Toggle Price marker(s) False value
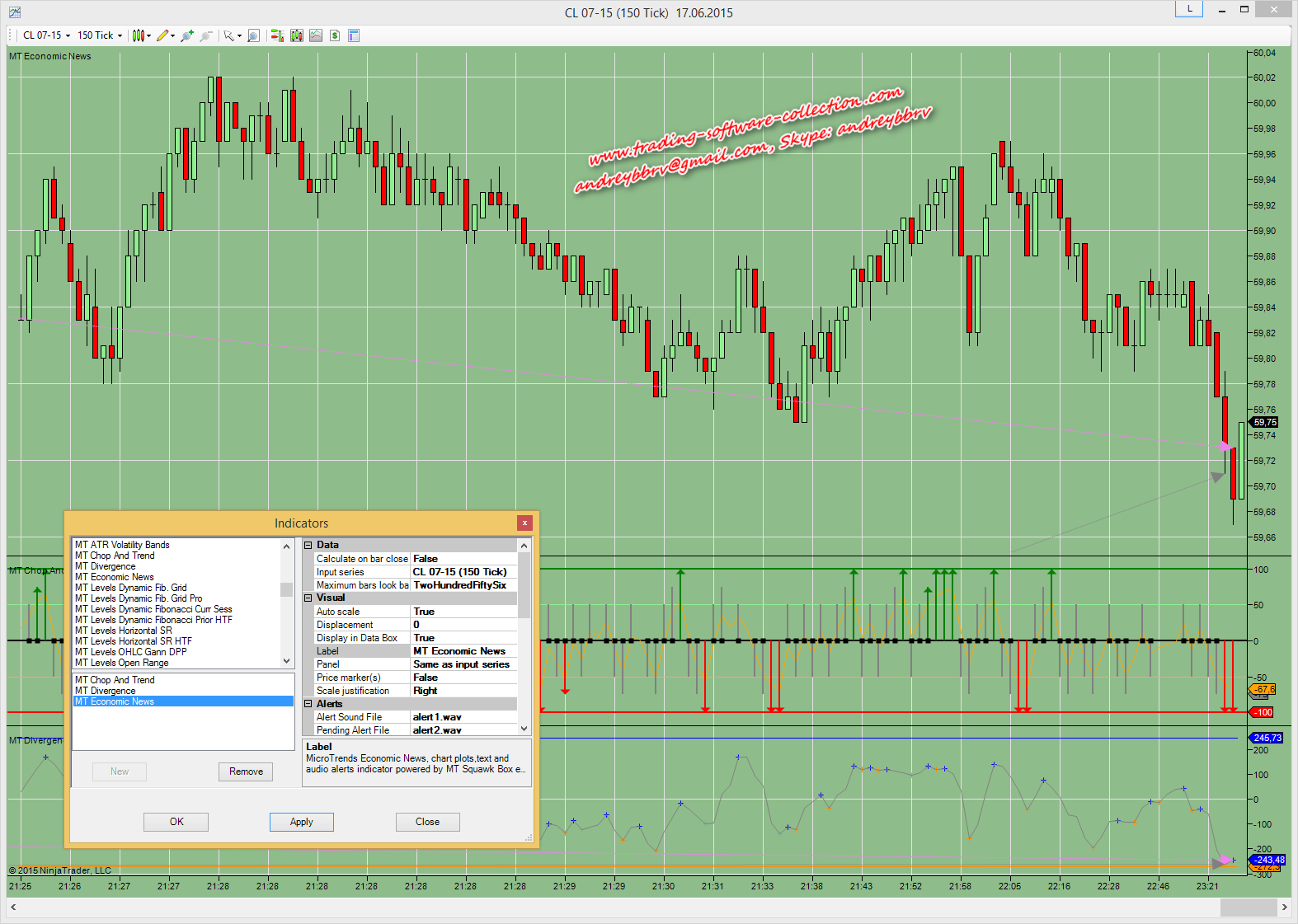Image resolution: width=1298 pixels, height=924 pixels. [463, 678]
